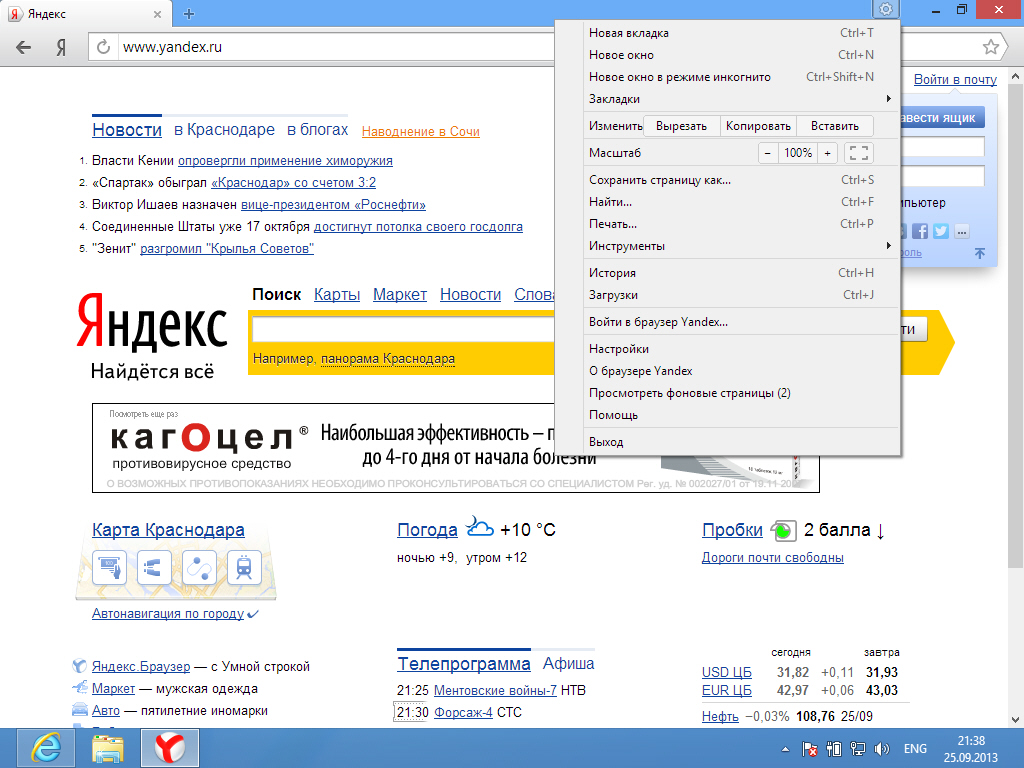
Task: Switch the ENG input language indicator
Action: [x=915, y=749]
